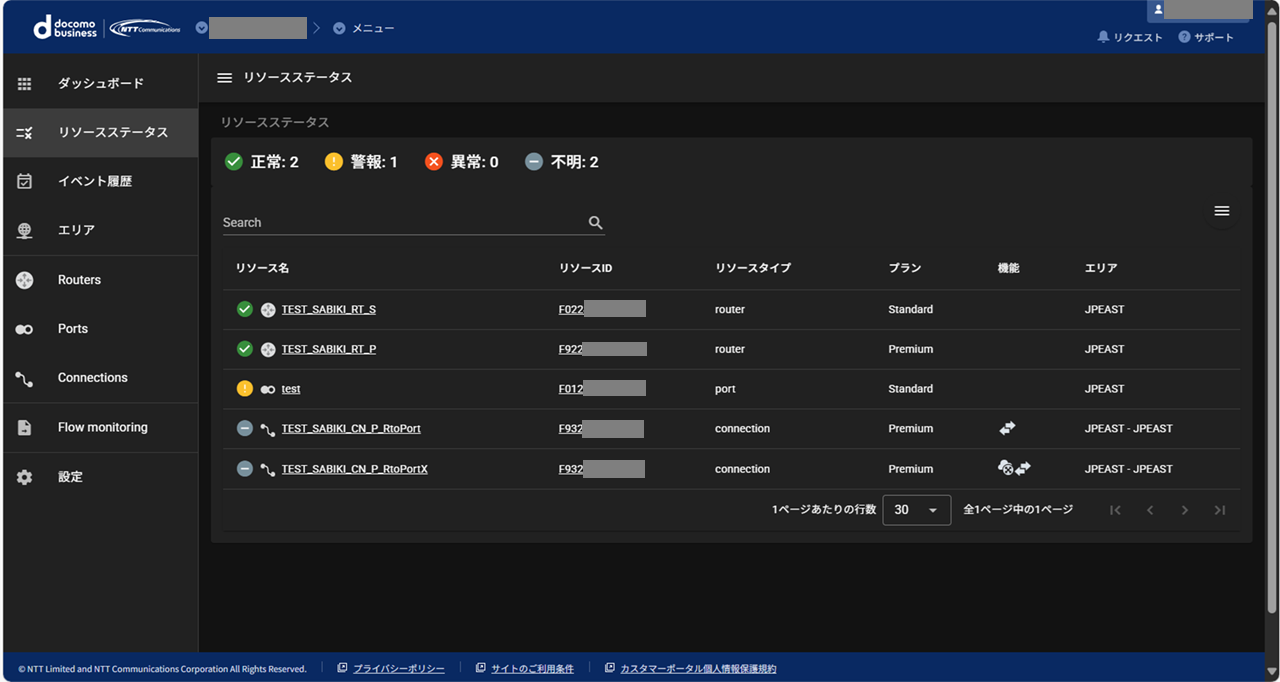1280x682 pixels.
Task: Go to Flow monitoring page
Action: coord(102,427)
